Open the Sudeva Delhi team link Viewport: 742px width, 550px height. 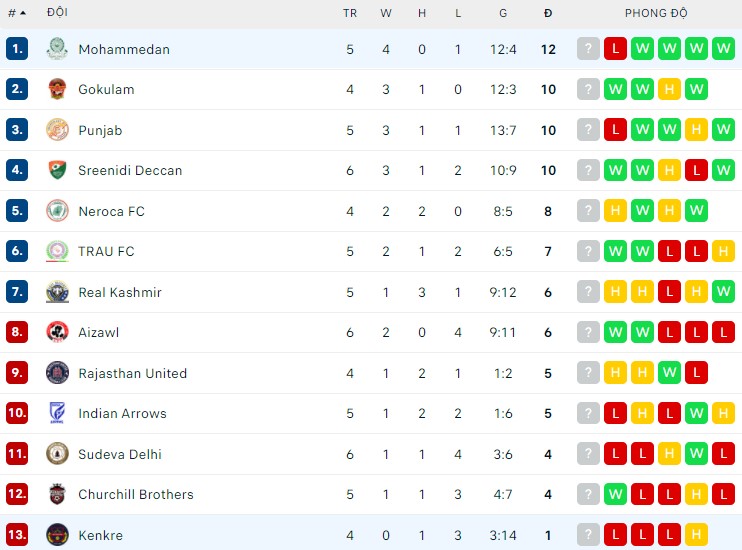[119, 454]
